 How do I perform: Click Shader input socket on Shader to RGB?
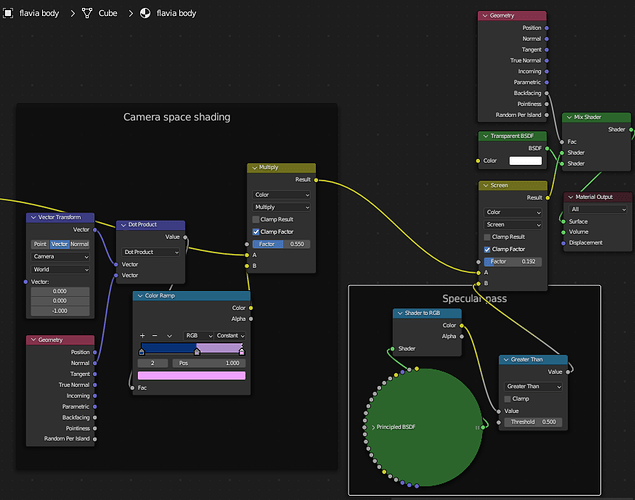(x=392, y=349)
